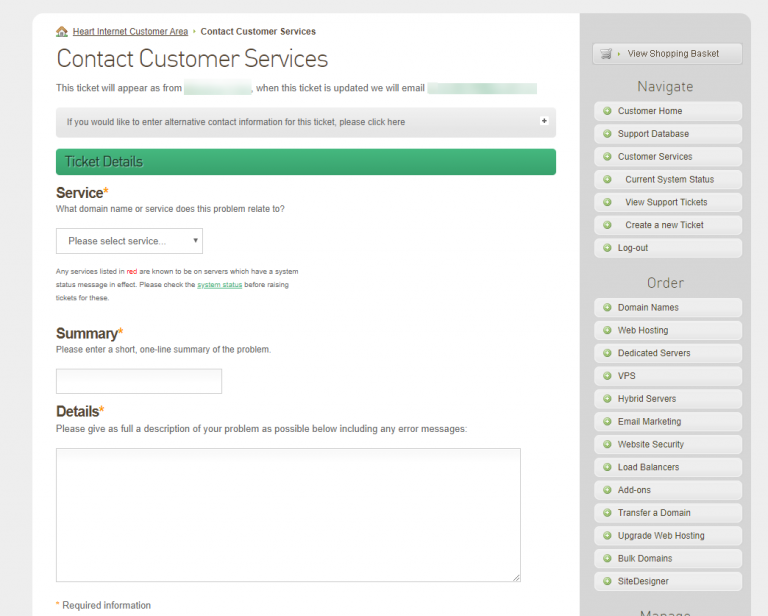Image resolution: width=768 pixels, height=616 pixels.
Task: Click the green icon beside Support Database
Action: (x=607, y=134)
